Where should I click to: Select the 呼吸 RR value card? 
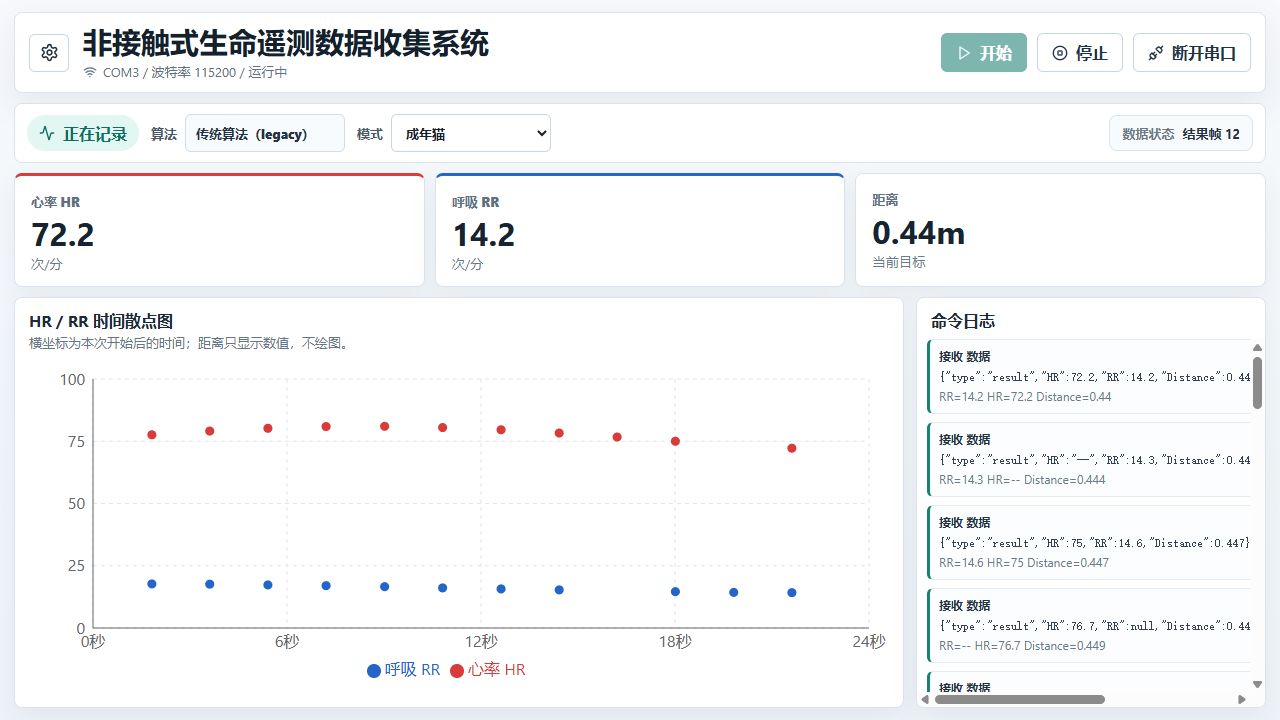click(640, 230)
